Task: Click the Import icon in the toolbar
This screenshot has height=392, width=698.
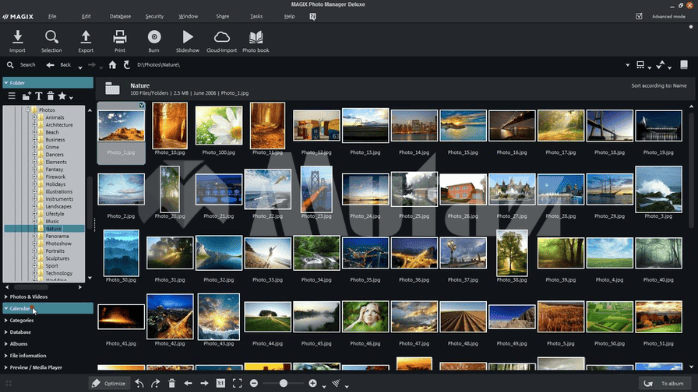Action: pos(17,37)
